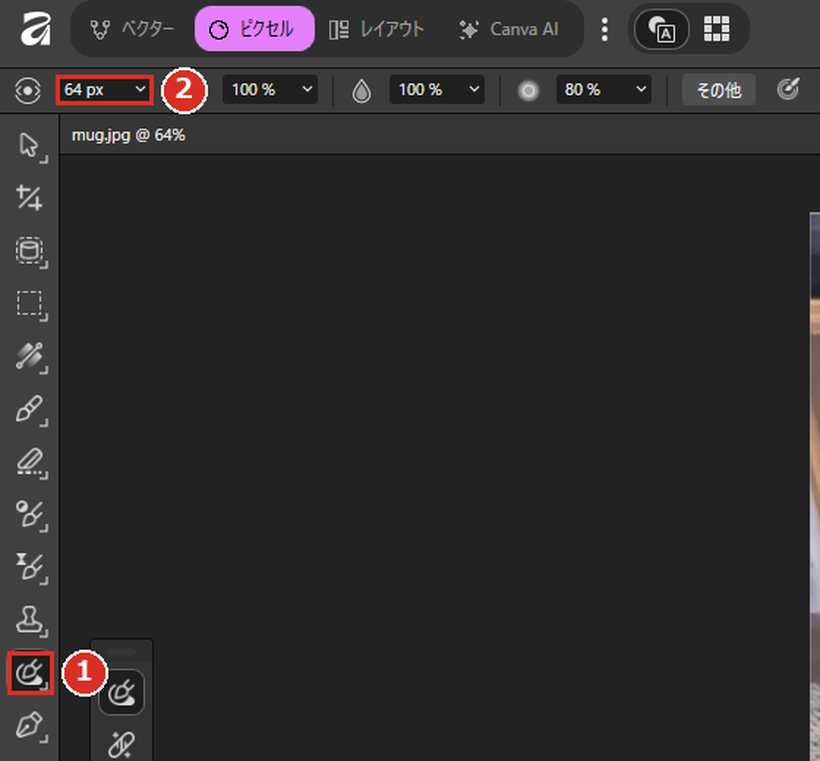This screenshot has width=820, height=761.
Task: Choose the inpainting brush in the flyout
Action: [x=121, y=692]
